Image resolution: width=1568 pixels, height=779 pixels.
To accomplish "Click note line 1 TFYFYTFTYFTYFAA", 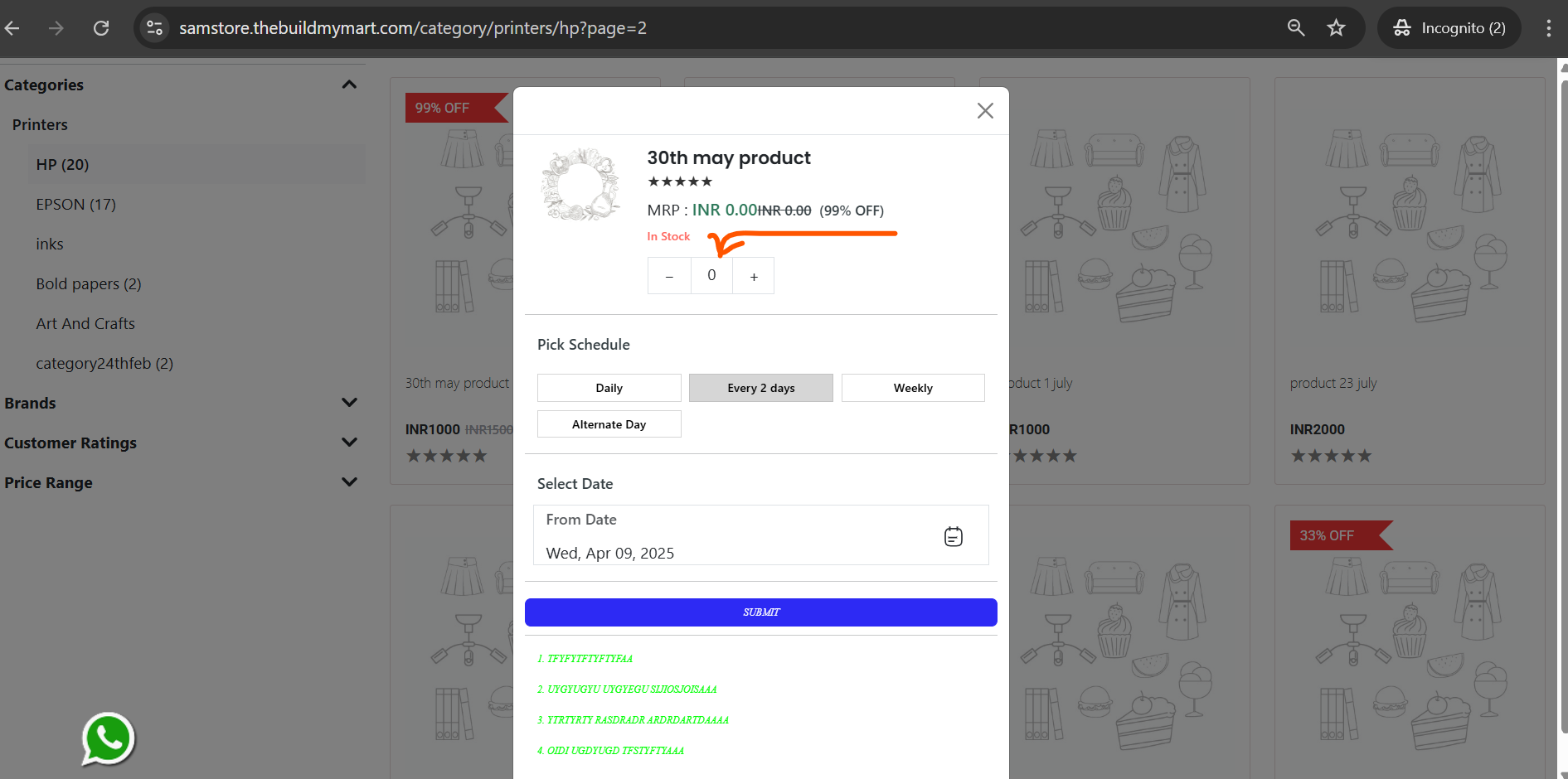I will coord(585,659).
